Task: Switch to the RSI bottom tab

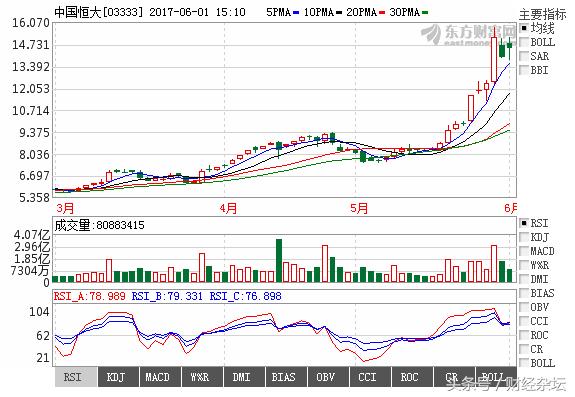Action: [76, 377]
